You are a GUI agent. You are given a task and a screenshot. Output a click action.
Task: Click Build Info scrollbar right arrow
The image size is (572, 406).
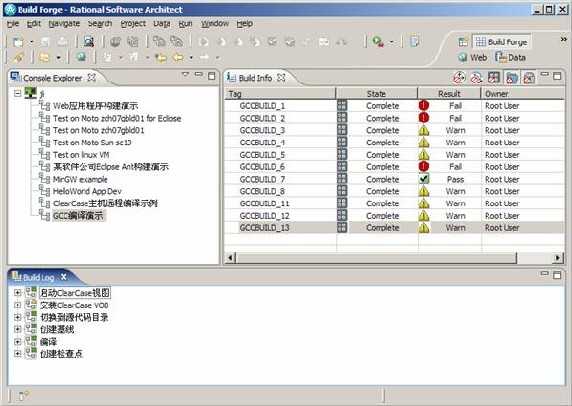click(x=557, y=258)
